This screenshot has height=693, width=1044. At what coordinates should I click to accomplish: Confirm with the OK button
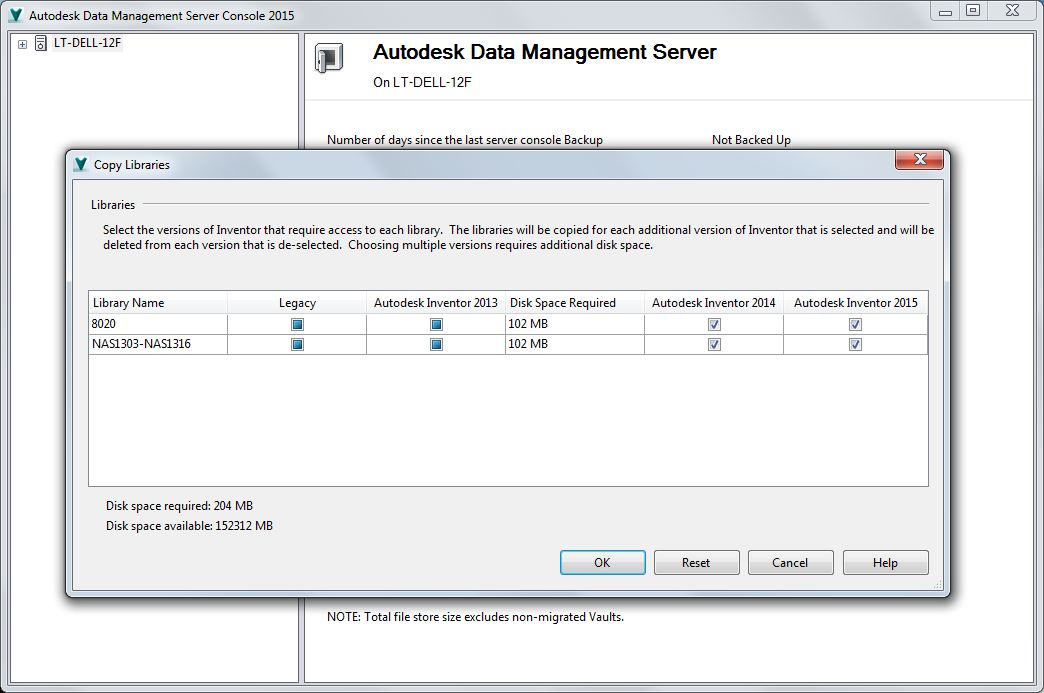coord(603,563)
